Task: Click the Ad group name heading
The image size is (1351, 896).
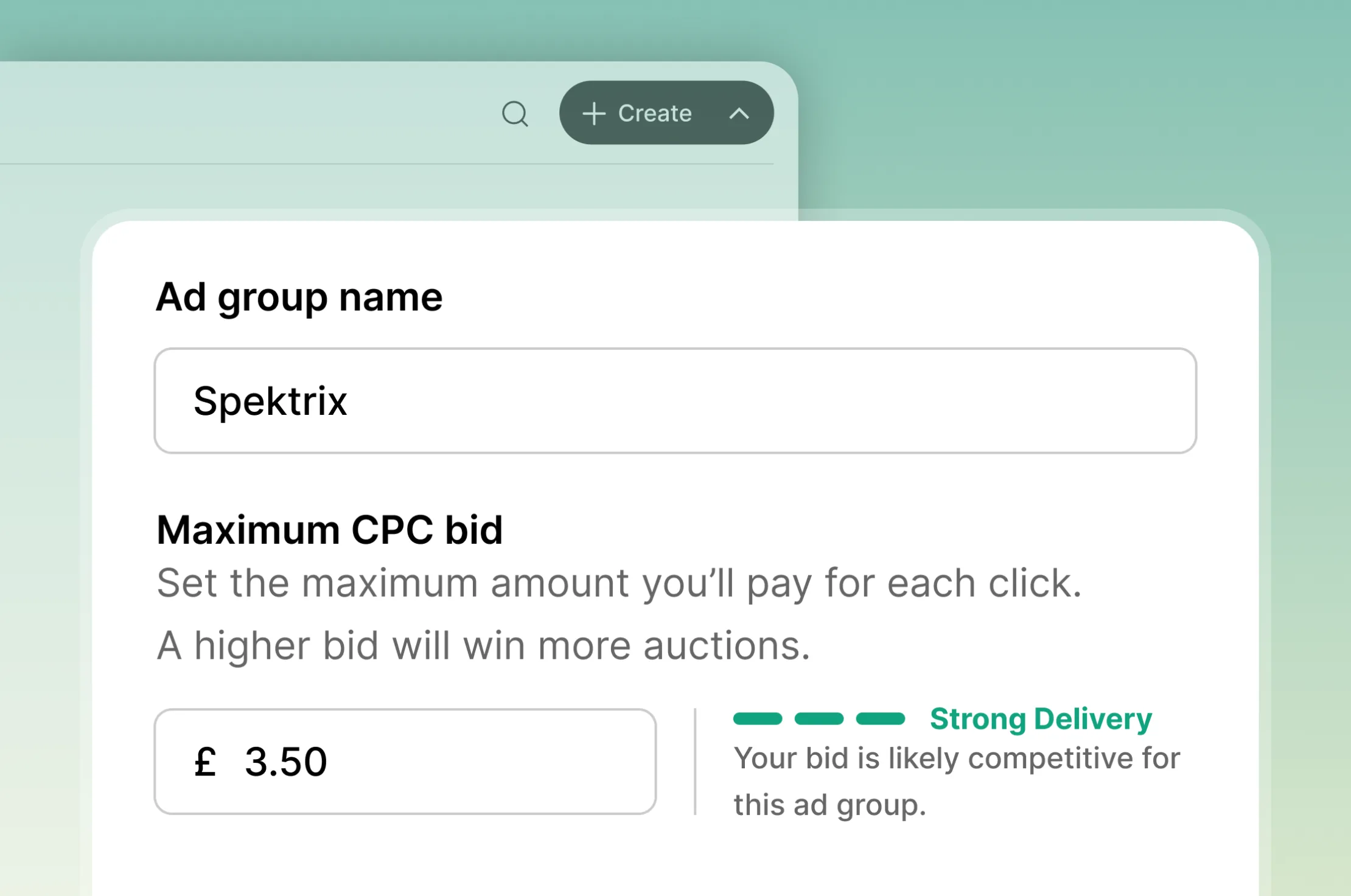Action: point(299,297)
